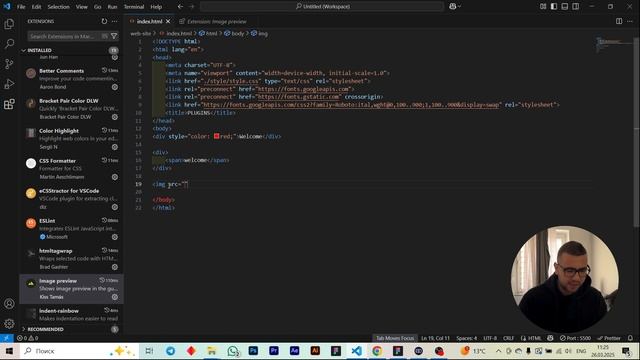Navigate back with the arrow button
Image resolution: width=640 pixels, height=360 pixels.
(180, 6)
